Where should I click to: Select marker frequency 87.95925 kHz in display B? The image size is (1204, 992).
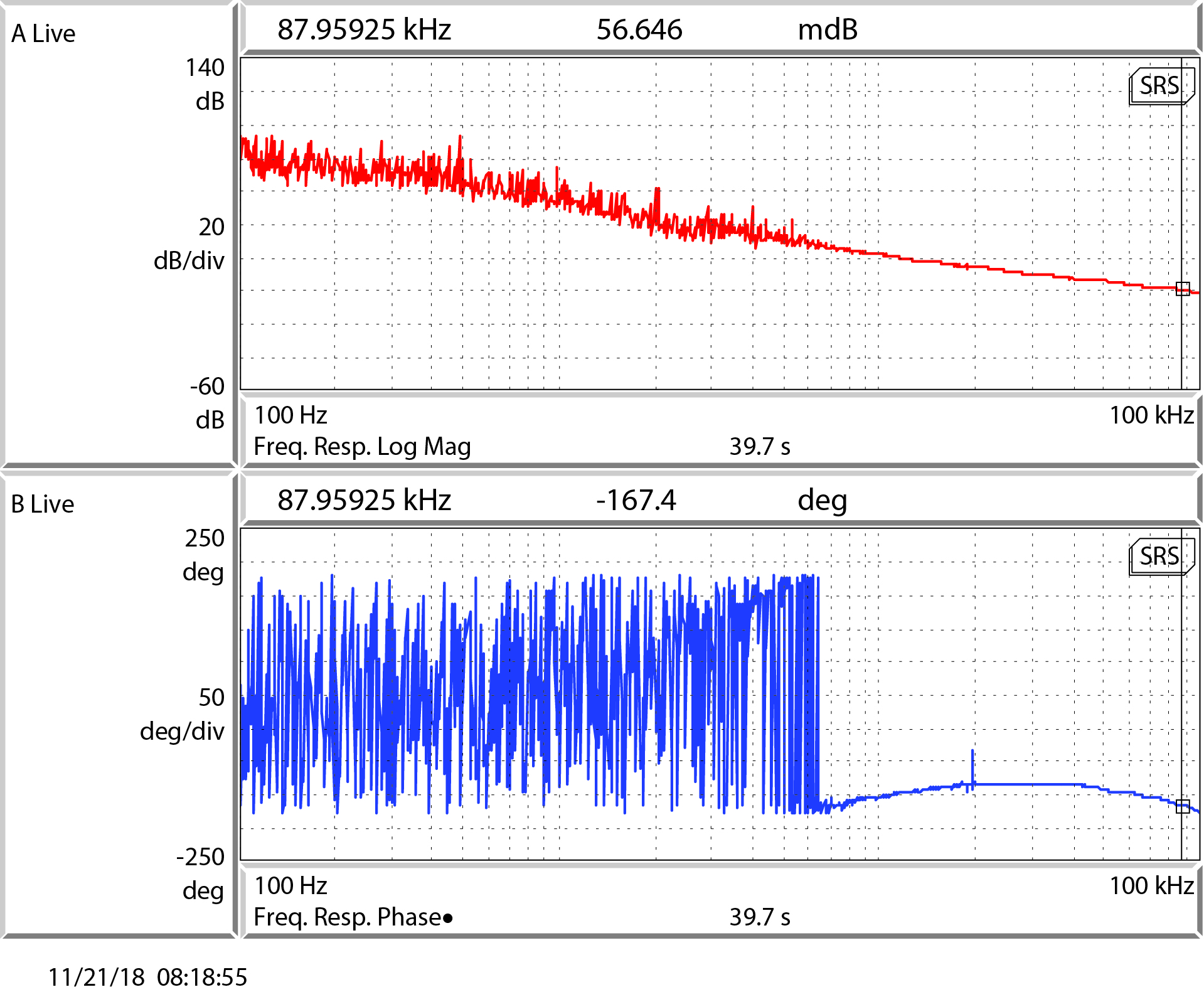click(x=365, y=500)
